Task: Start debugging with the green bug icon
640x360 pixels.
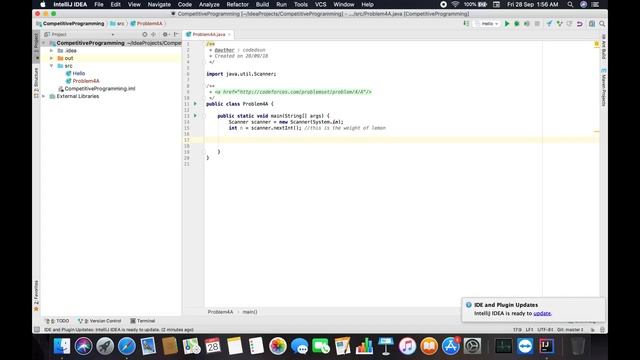Action: click(x=517, y=24)
